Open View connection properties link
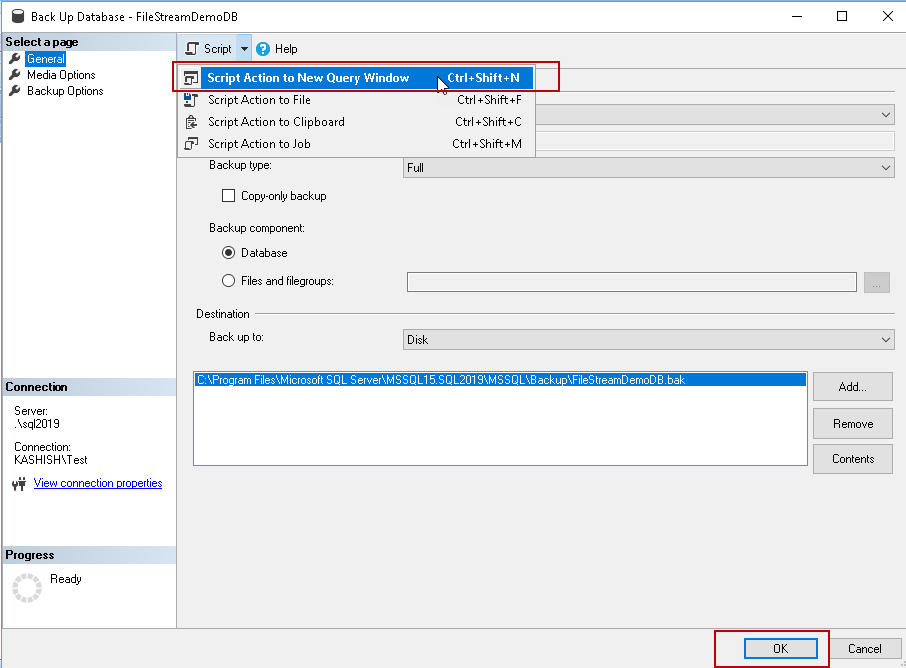 point(98,483)
